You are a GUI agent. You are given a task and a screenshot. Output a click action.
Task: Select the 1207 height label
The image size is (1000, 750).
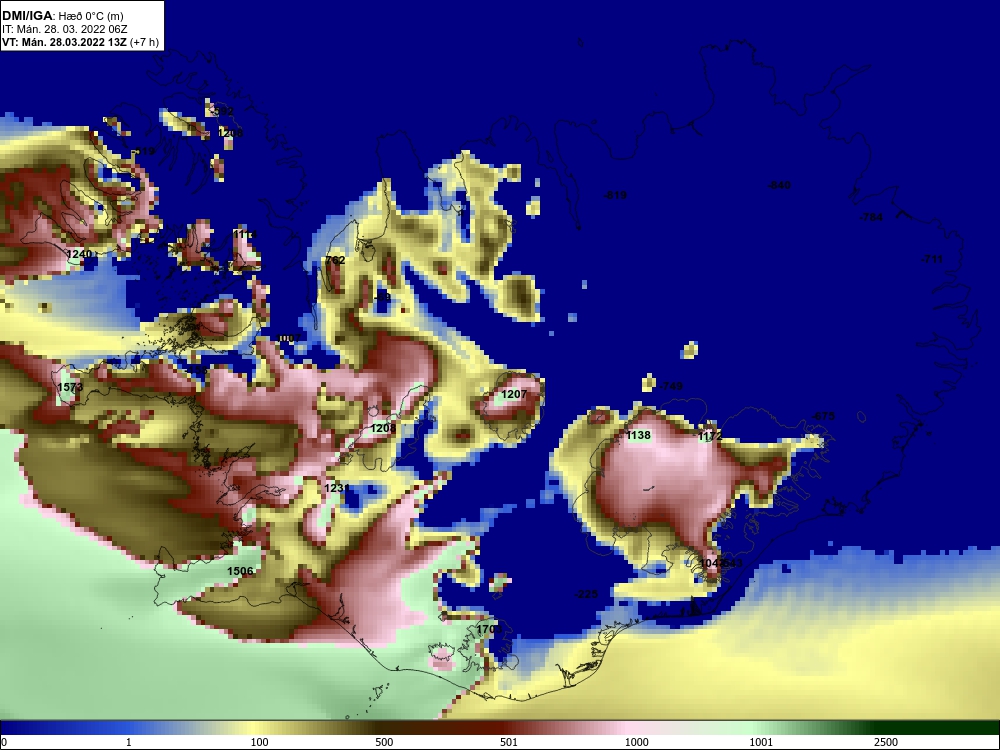pos(514,395)
